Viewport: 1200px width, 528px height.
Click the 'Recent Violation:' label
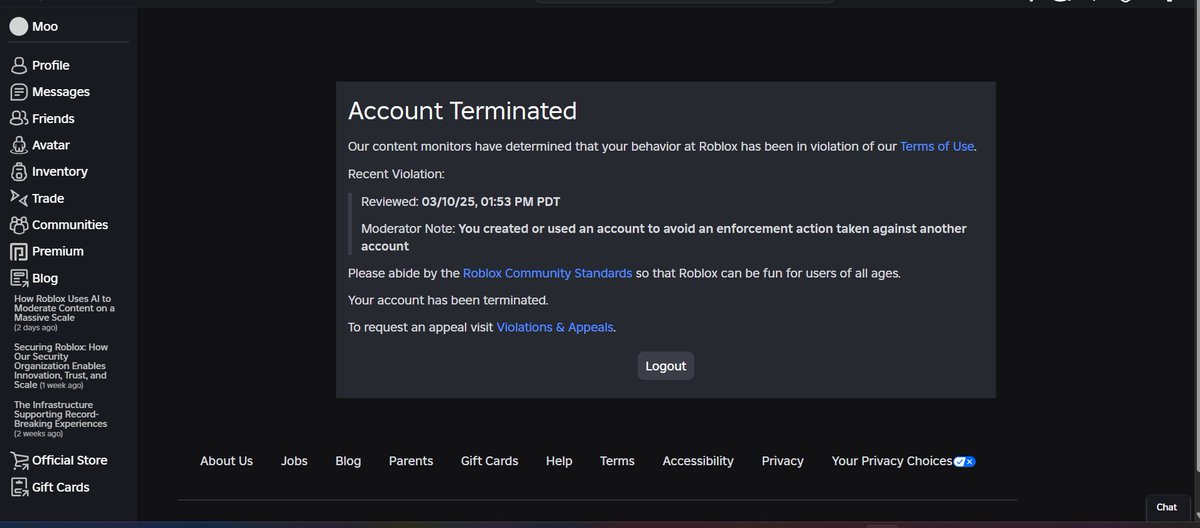tap(397, 174)
